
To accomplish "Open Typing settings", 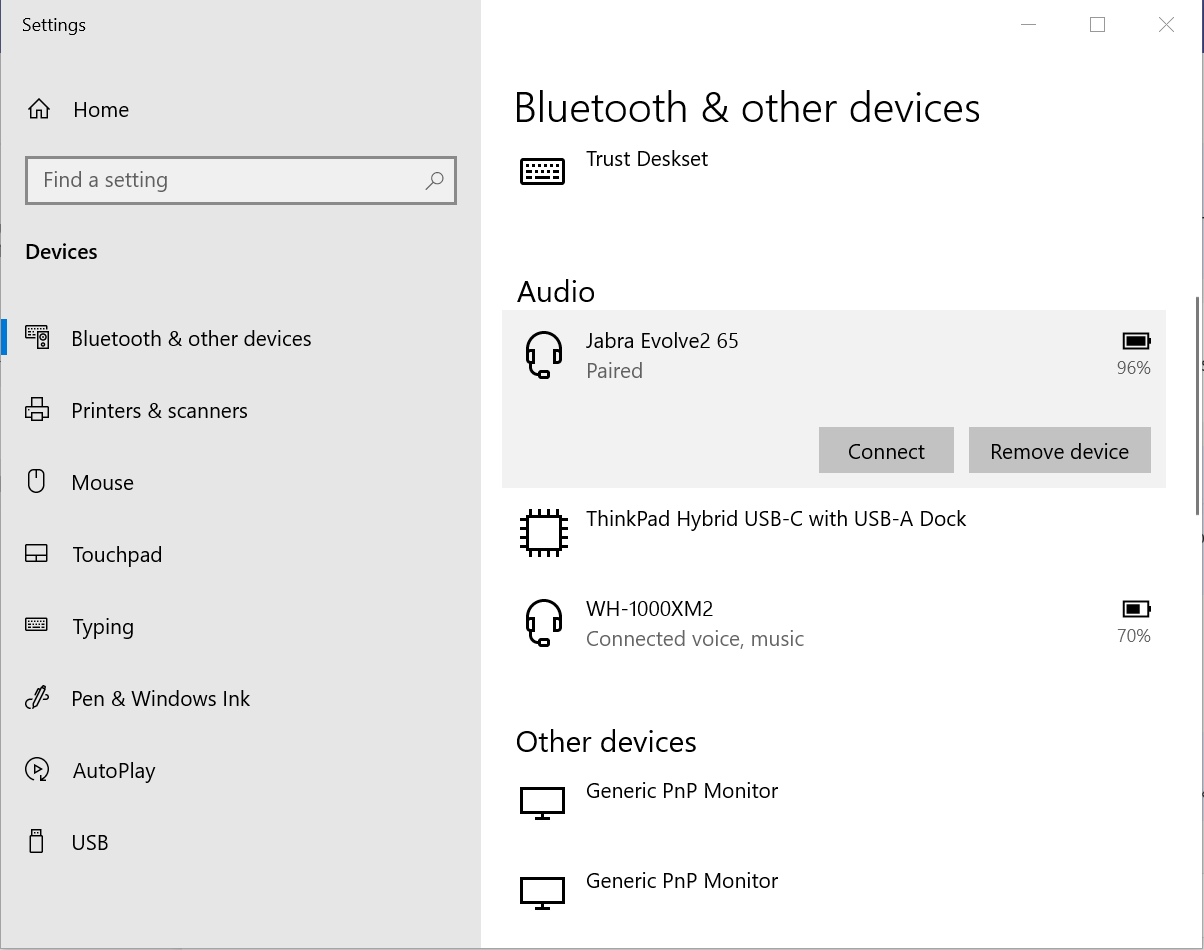I will tap(103, 627).
